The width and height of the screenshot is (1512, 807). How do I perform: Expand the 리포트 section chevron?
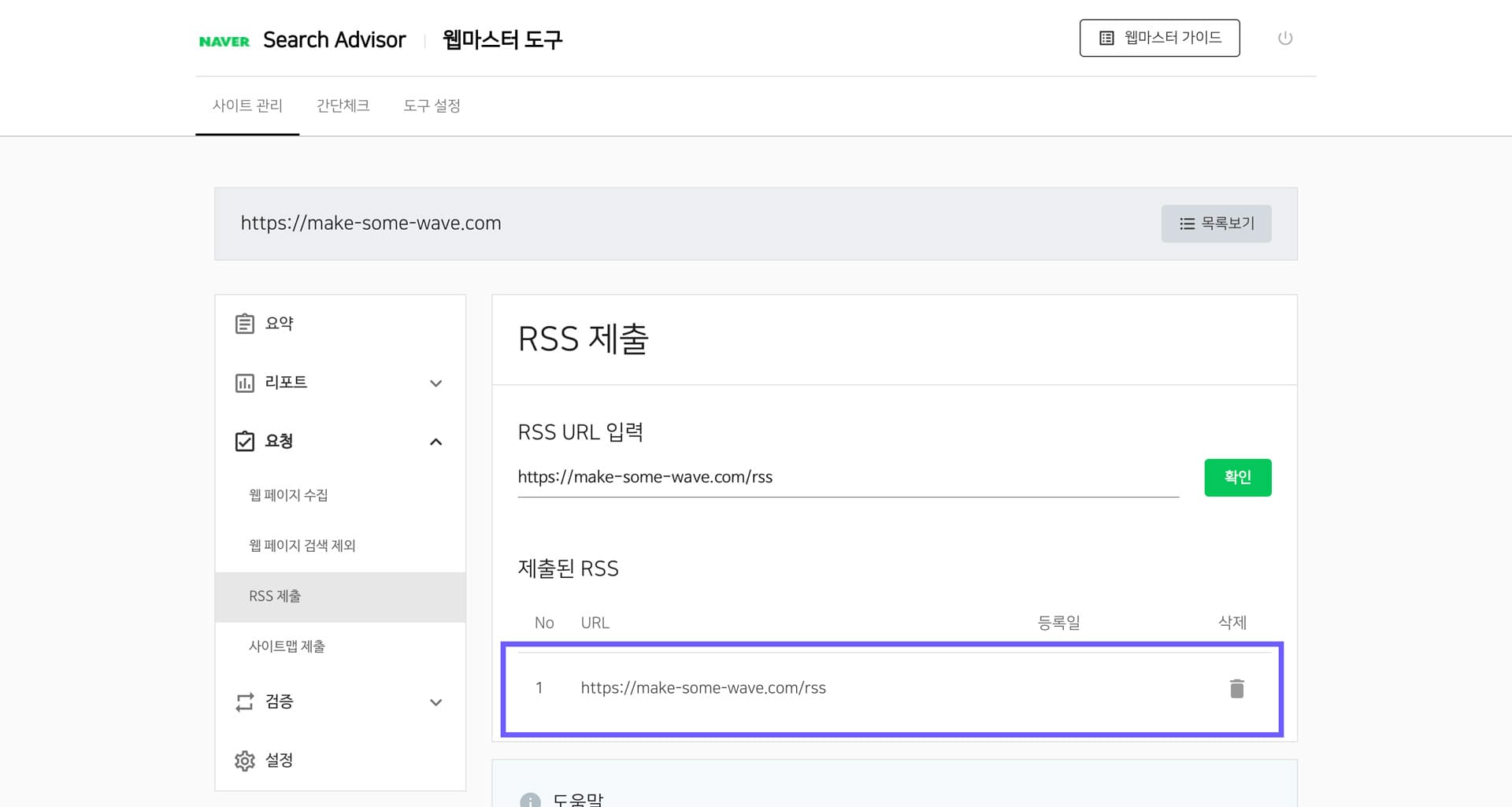pos(435,383)
